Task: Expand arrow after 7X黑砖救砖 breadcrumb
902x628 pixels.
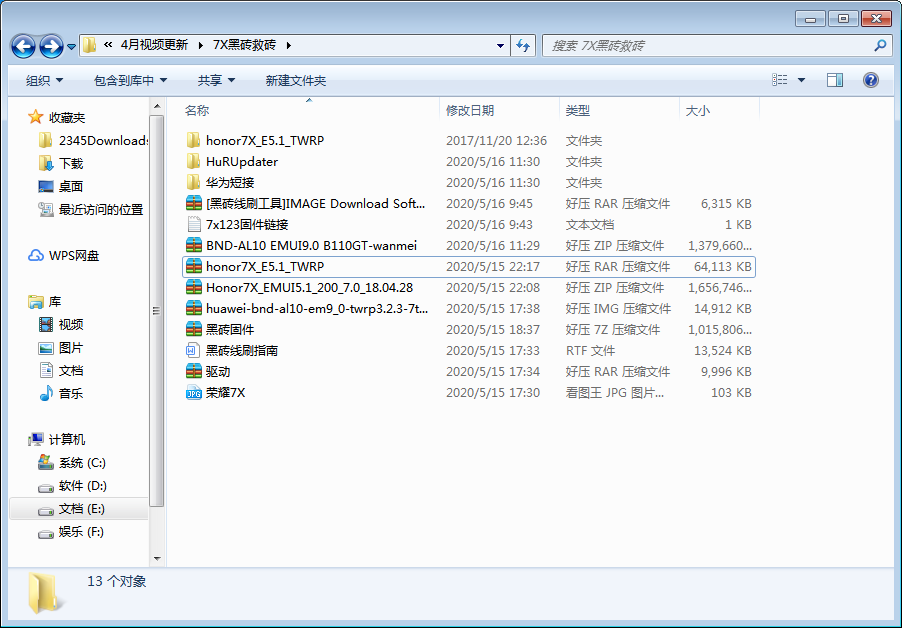Action: tap(288, 45)
